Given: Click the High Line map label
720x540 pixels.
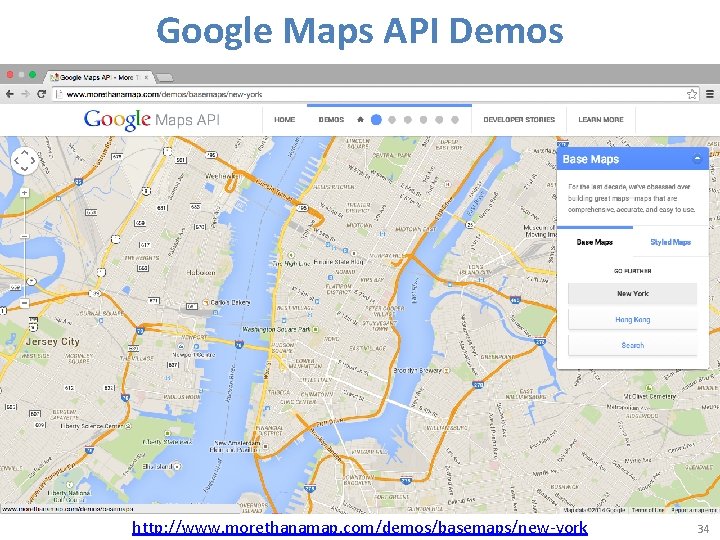Looking at the screenshot, I should [292, 264].
